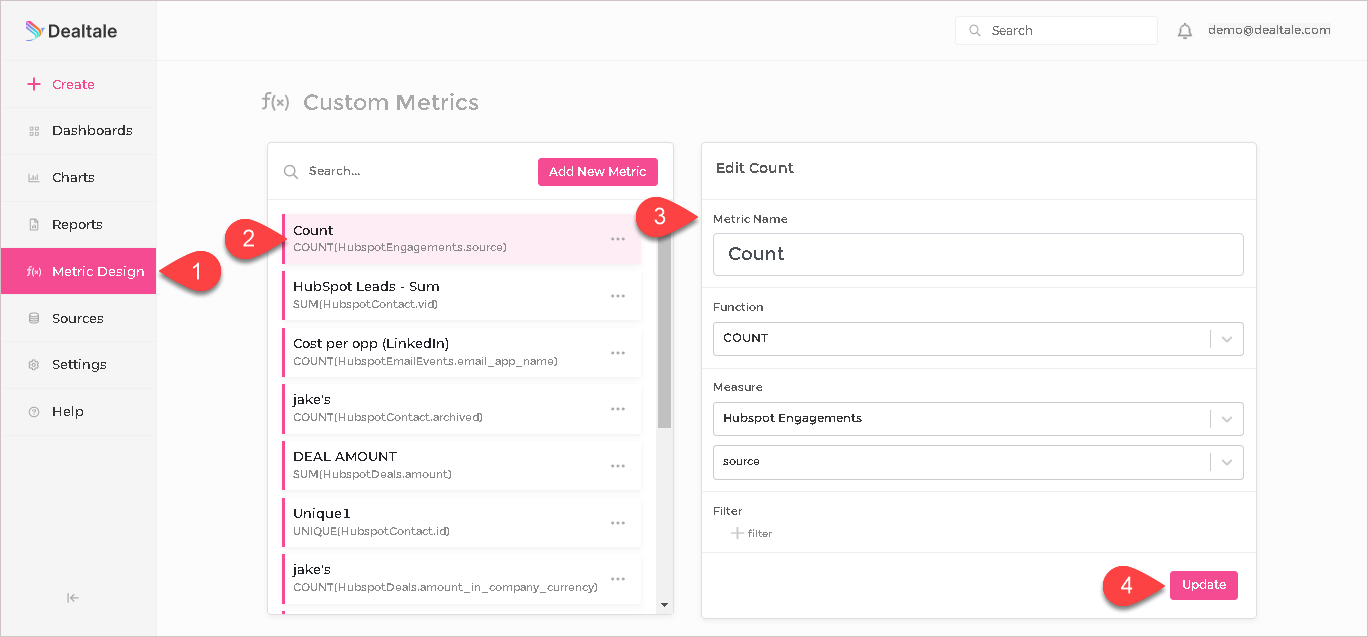Open the Hubspot Engagements measure dropdown
Image resolution: width=1368 pixels, height=637 pixels.
pyautogui.click(x=978, y=418)
